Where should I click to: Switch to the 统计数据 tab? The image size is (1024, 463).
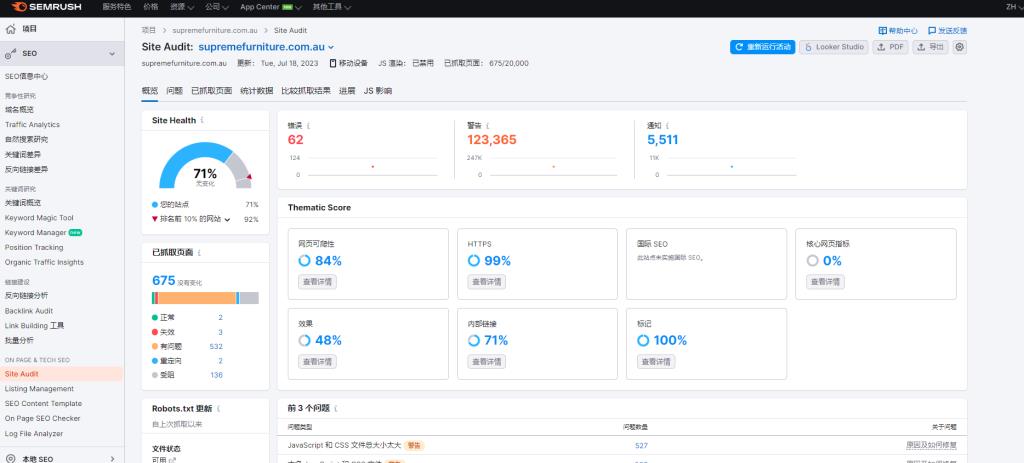tap(257, 91)
